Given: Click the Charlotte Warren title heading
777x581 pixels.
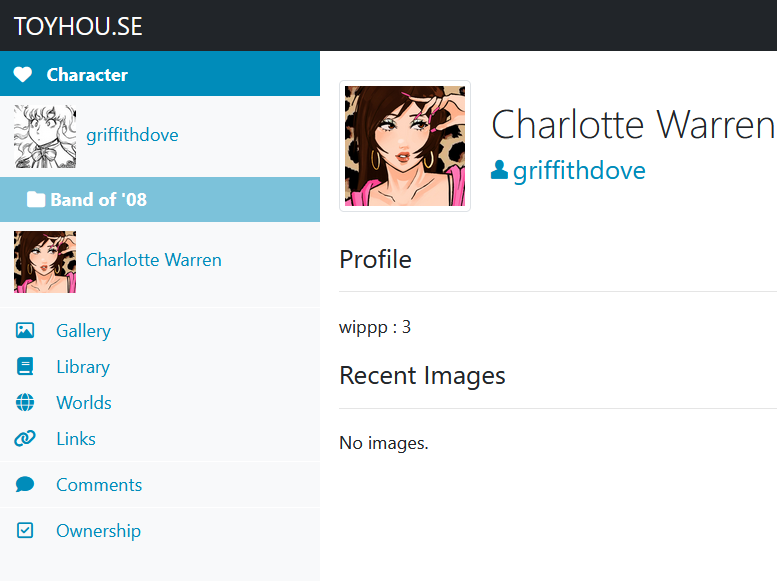Looking at the screenshot, I should tap(633, 124).
